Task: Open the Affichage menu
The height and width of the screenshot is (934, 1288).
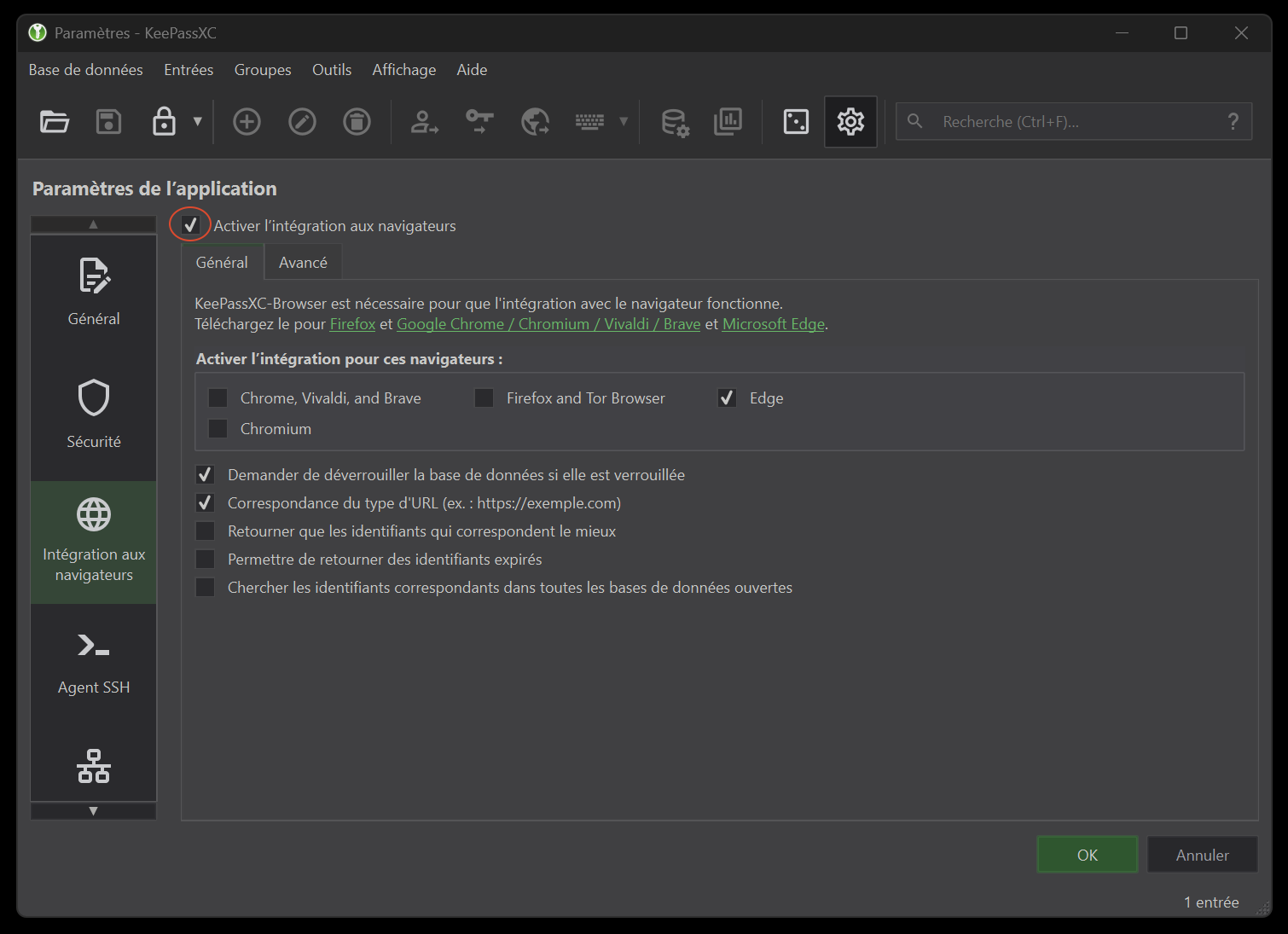Action: 404,70
